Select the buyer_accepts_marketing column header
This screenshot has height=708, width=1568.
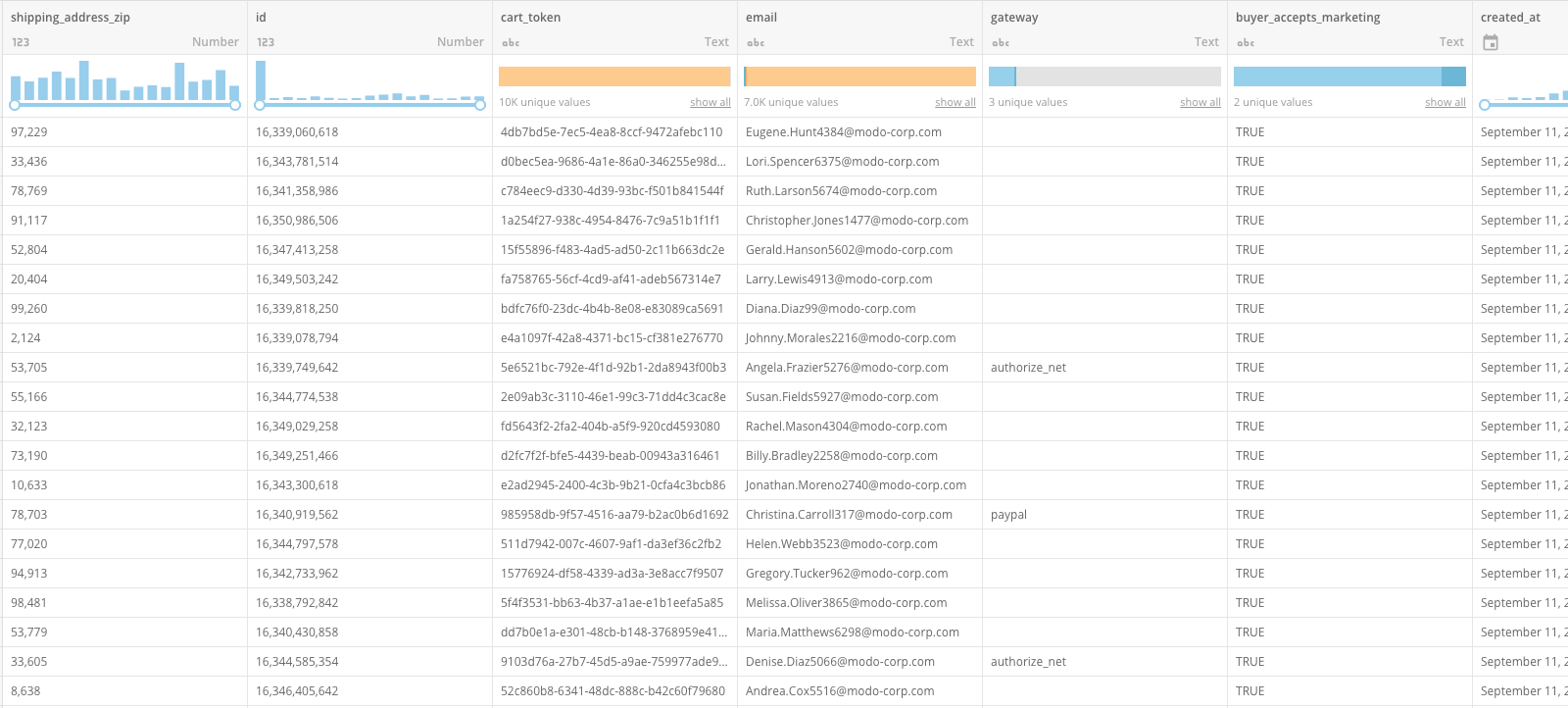(x=1307, y=18)
